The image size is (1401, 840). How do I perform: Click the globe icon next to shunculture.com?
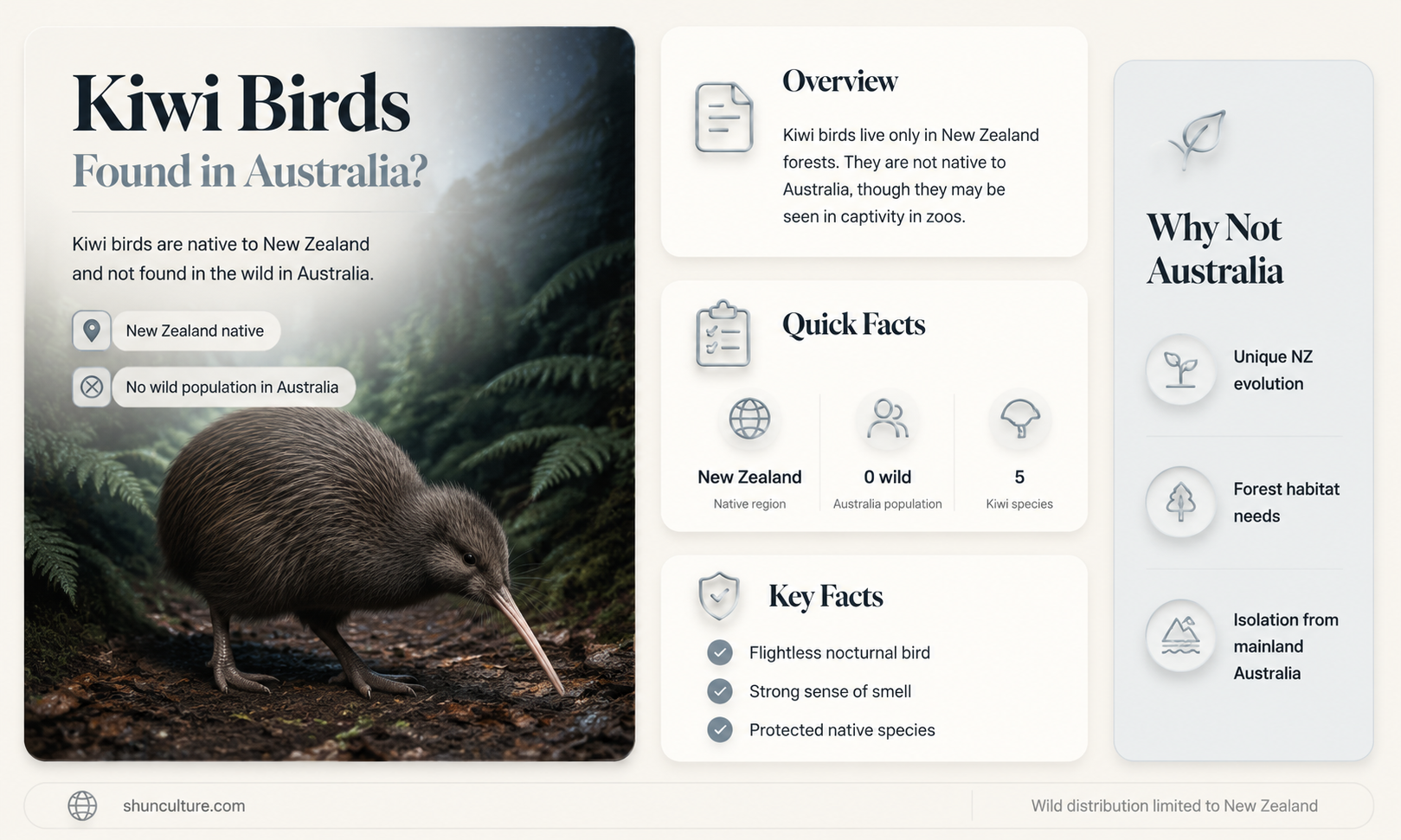tap(82, 805)
